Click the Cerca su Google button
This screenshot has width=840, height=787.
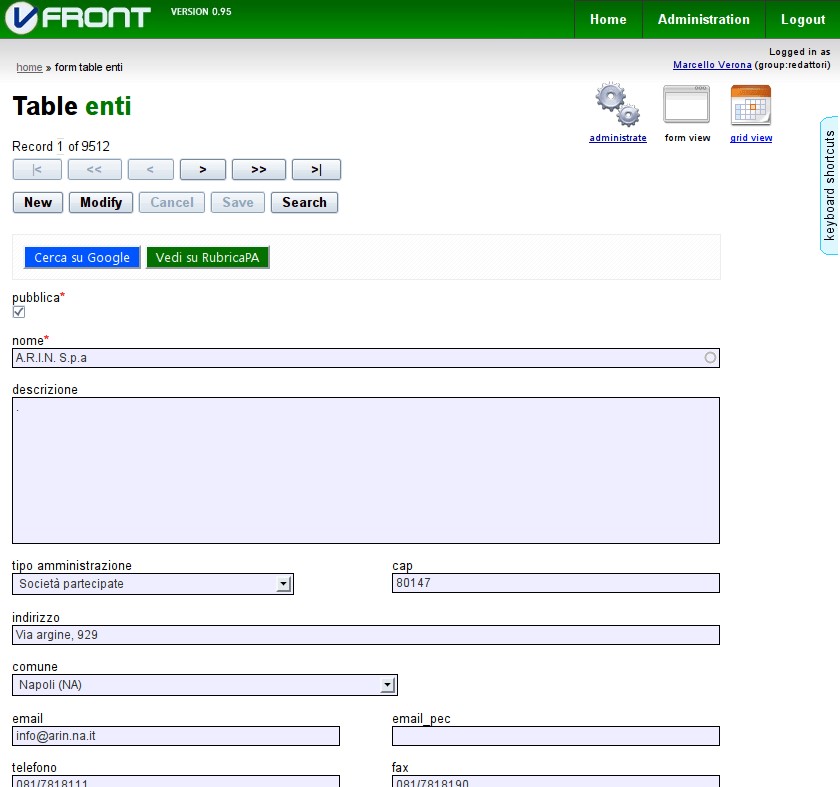(82, 258)
